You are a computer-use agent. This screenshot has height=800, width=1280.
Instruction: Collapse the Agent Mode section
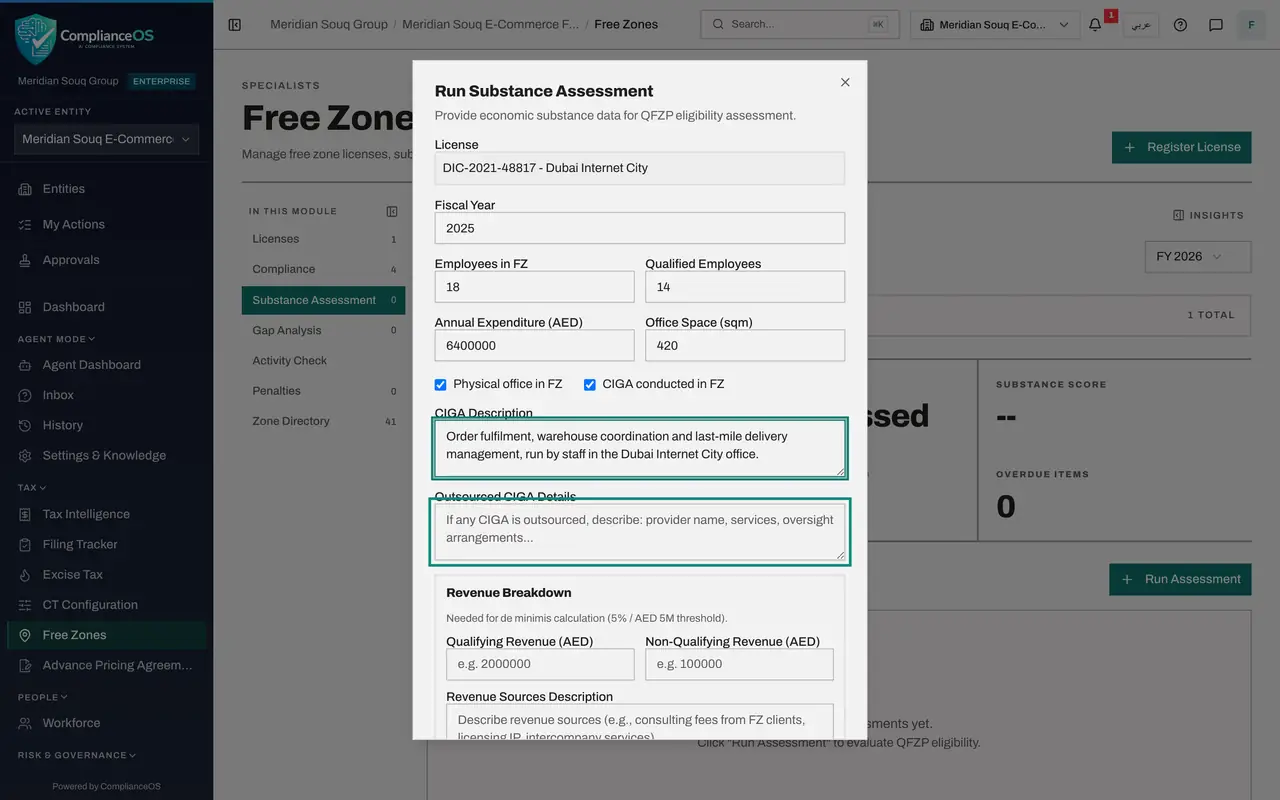click(56, 339)
